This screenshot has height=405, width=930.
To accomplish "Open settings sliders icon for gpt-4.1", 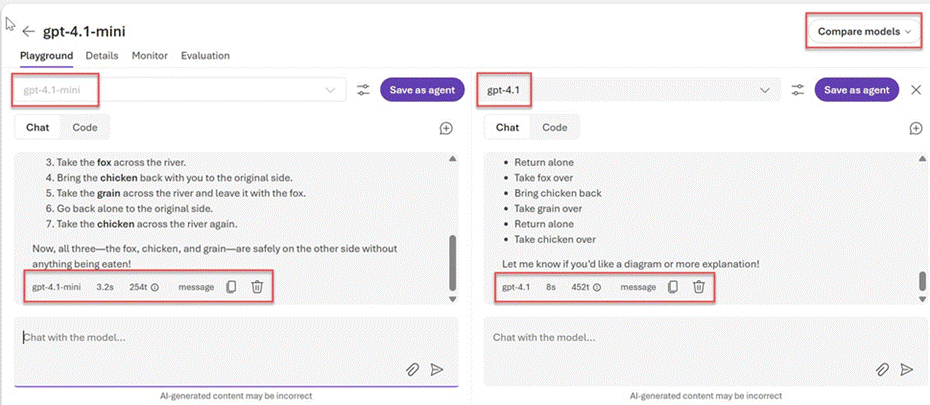I will (x=798, y=90).
